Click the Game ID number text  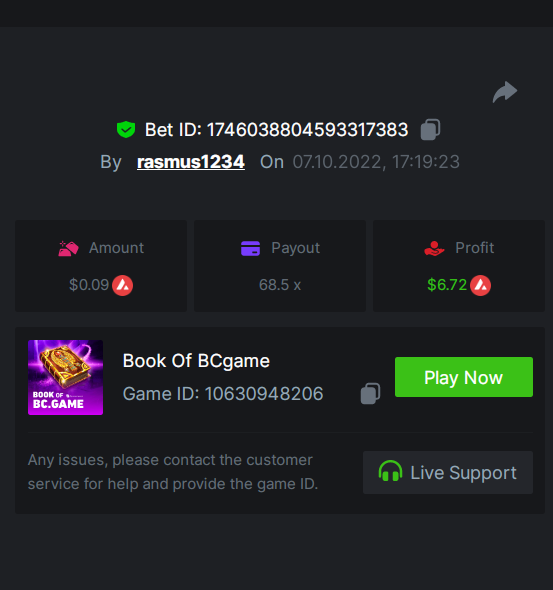[264, 394]
